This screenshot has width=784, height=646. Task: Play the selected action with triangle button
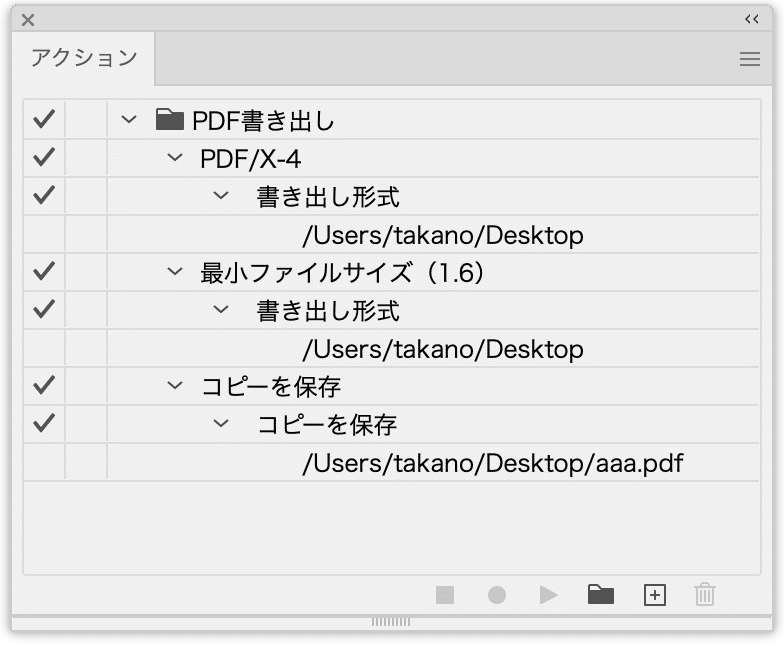pos(548,595)
